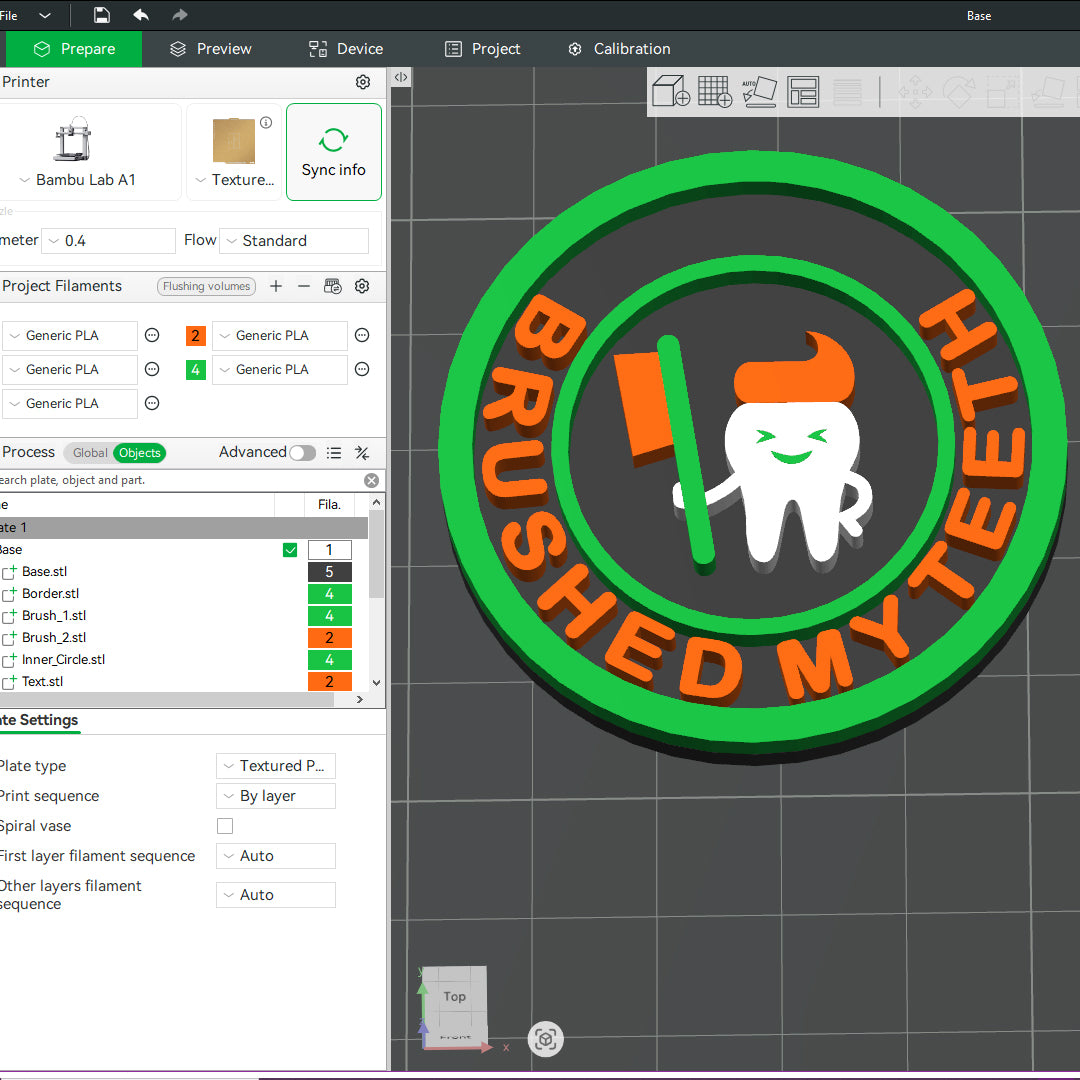Click the add filament plus icon
Screen dimensions: 1080x1080
276,286
